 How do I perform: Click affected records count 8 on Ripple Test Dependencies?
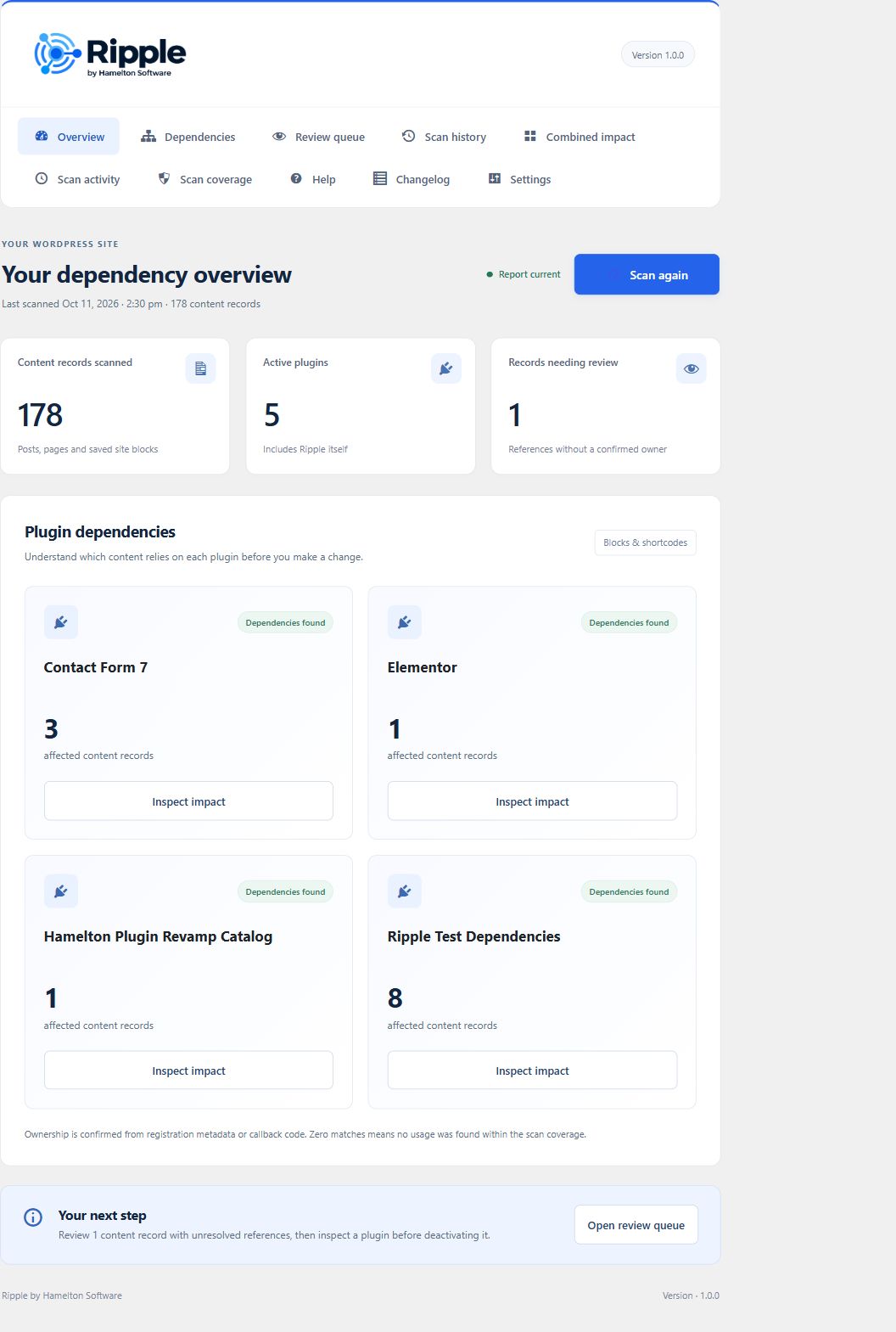pyautogui.click(x=395, y=998)
